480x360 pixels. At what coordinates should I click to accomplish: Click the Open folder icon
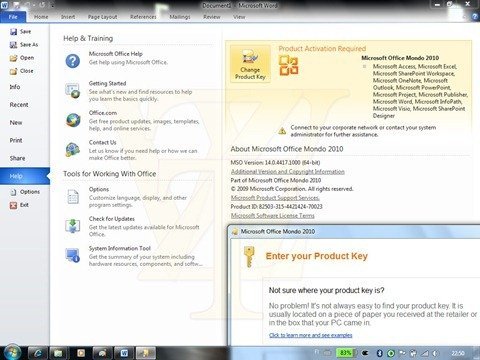[x=13, y=58]
